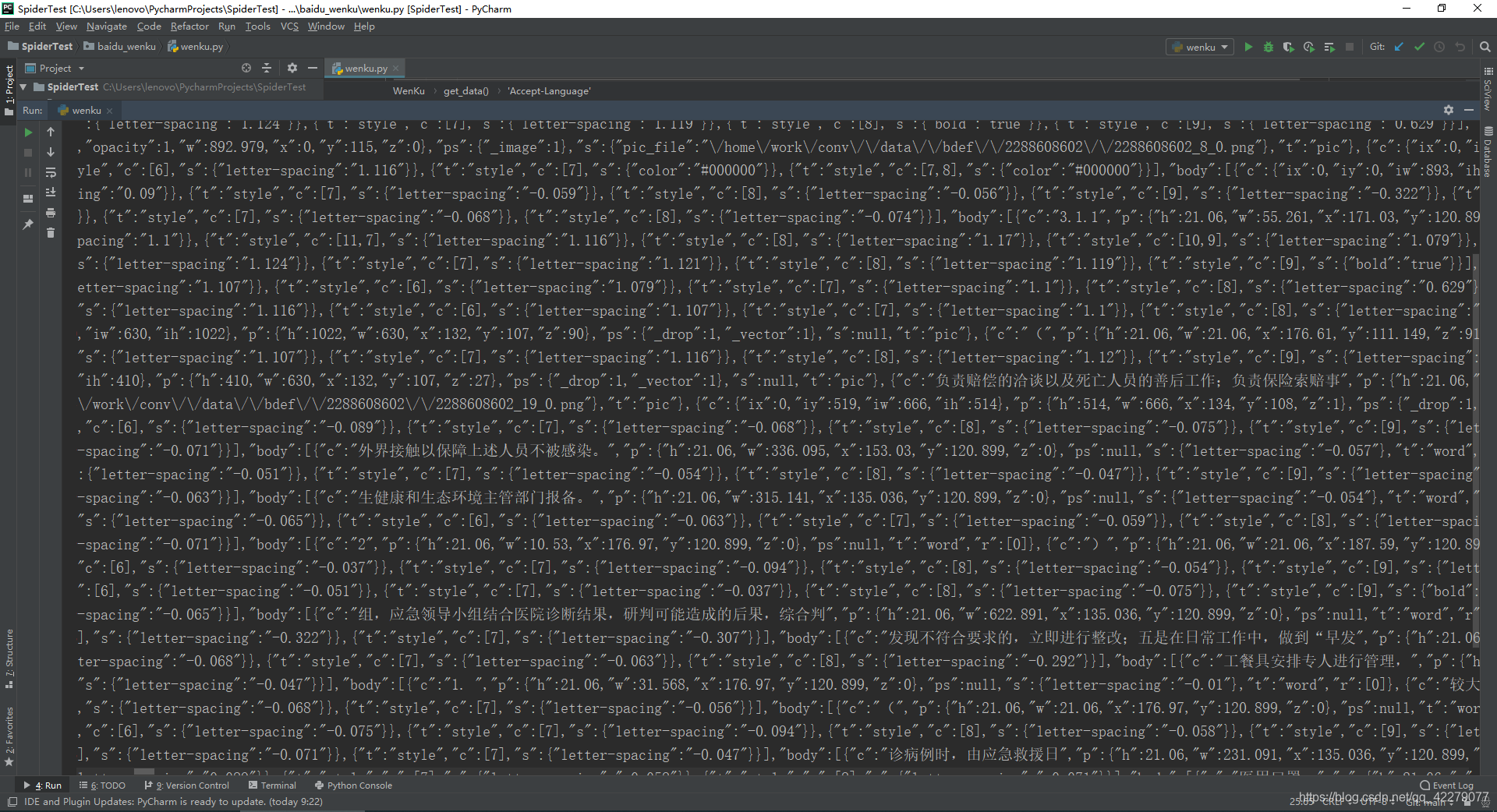Click locate file target icon in Project panel
The height and width of the screenshot is (812, 1497).
point(246,68)
